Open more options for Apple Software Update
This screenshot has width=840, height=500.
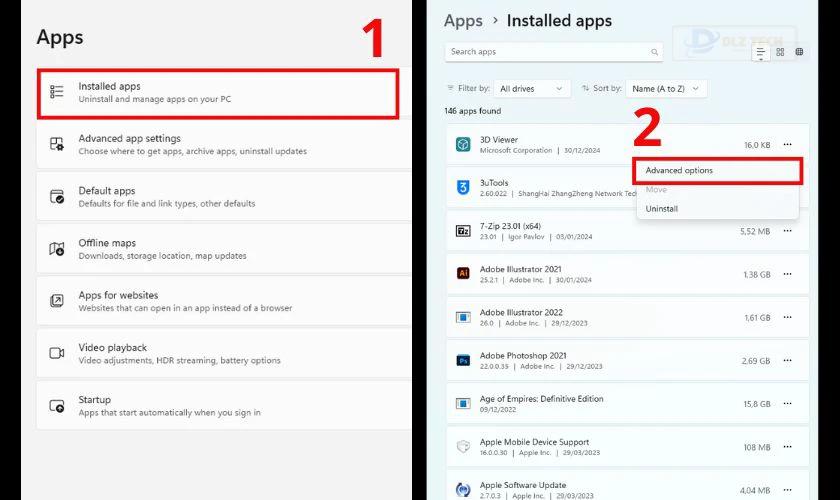click(x=788, y=490)
